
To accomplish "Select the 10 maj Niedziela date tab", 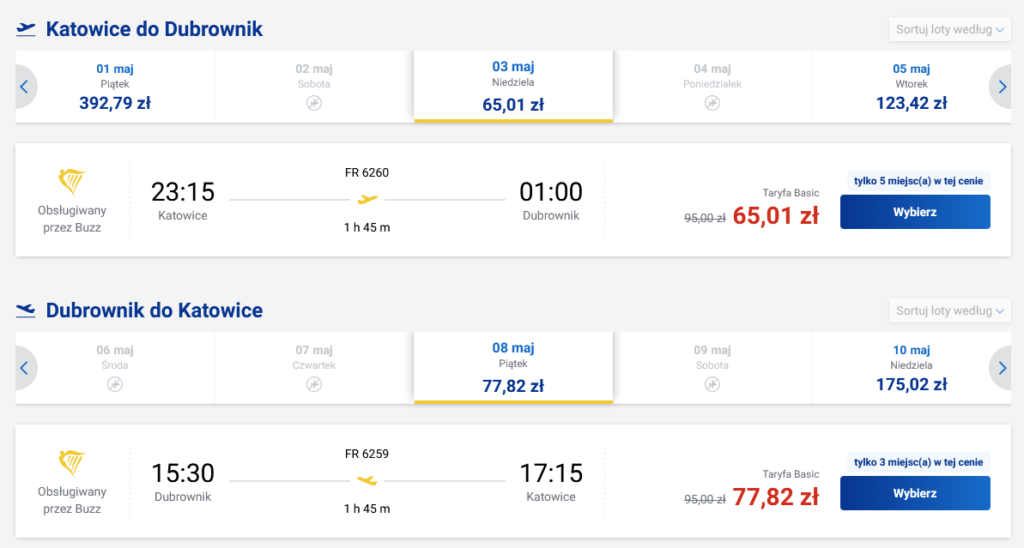I will tap(911, 367).
